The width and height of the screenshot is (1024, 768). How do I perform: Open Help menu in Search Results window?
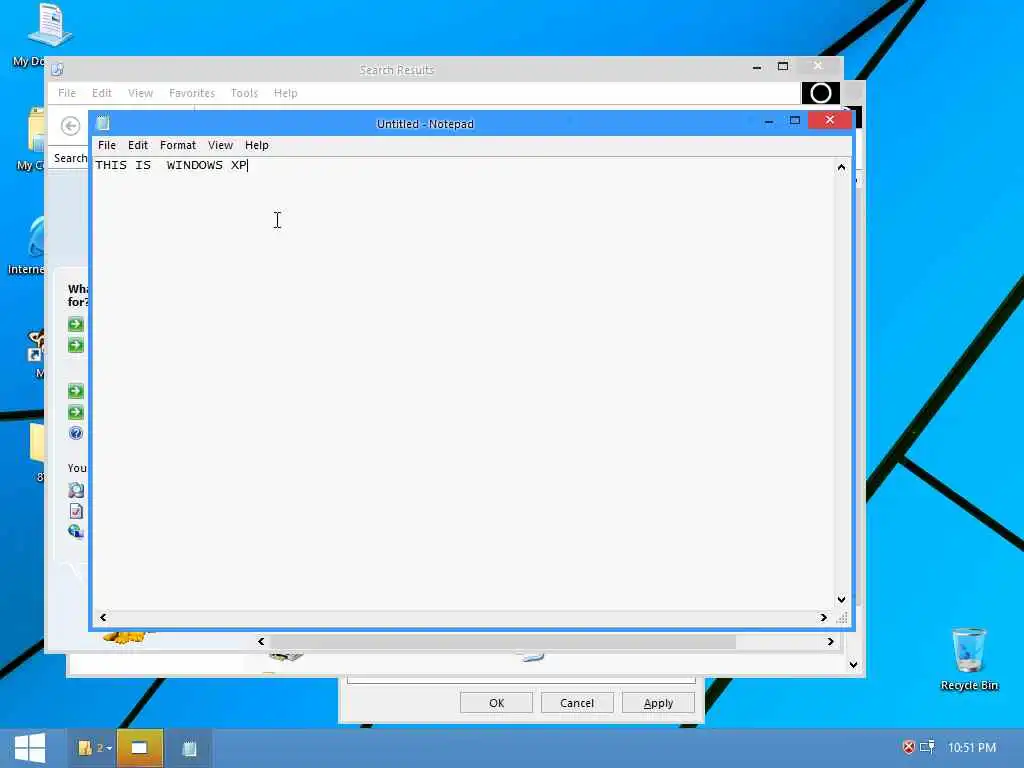(285, 93)
